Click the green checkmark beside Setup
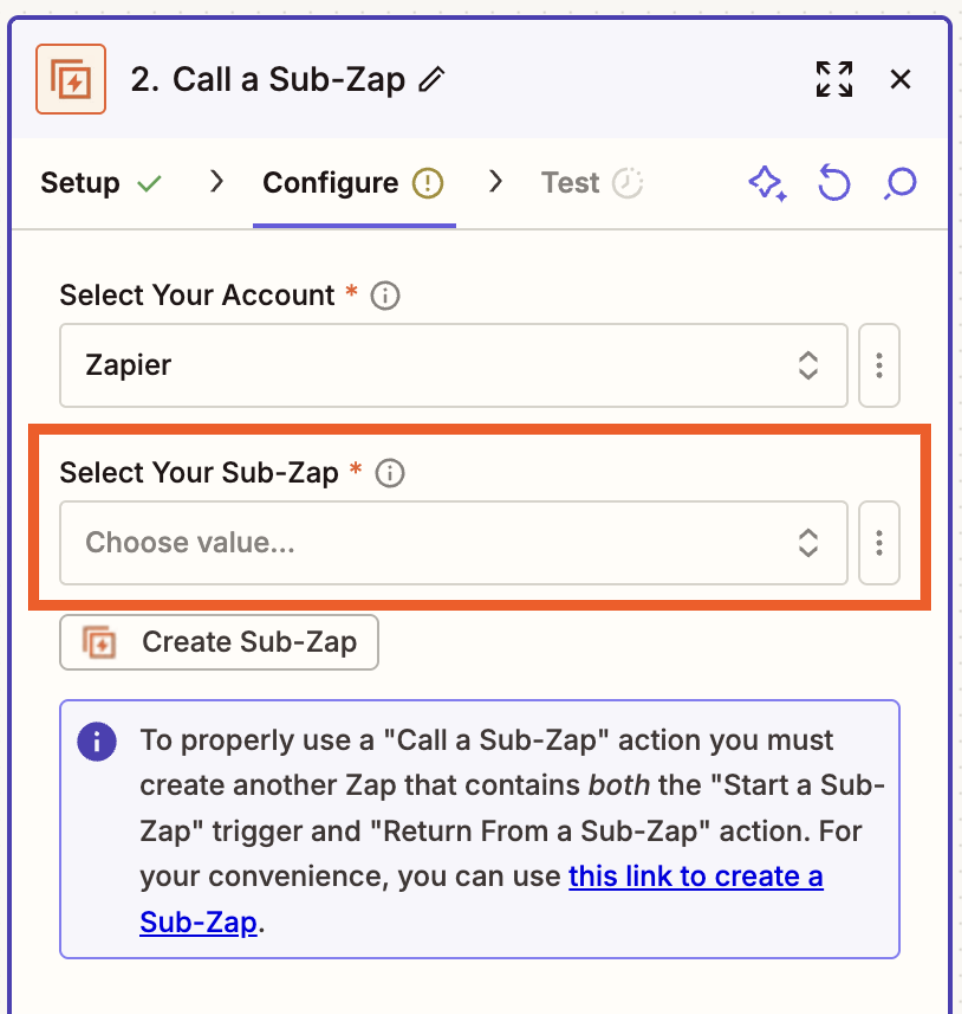This screenshot has width=962, height=1014. pyautogui.click(x=149, y=184)
